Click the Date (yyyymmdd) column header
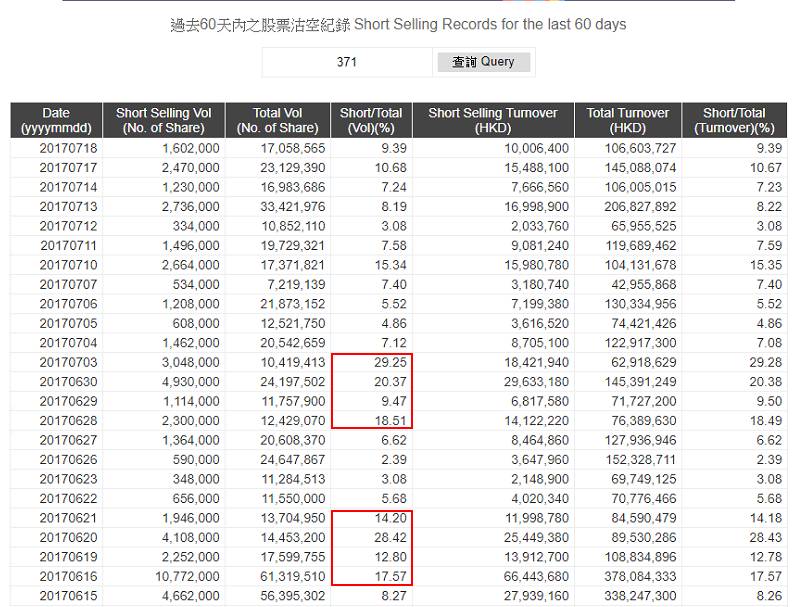The height and width of the screenshot is (607, 802). pyautogui.click(x=56, y=120)
